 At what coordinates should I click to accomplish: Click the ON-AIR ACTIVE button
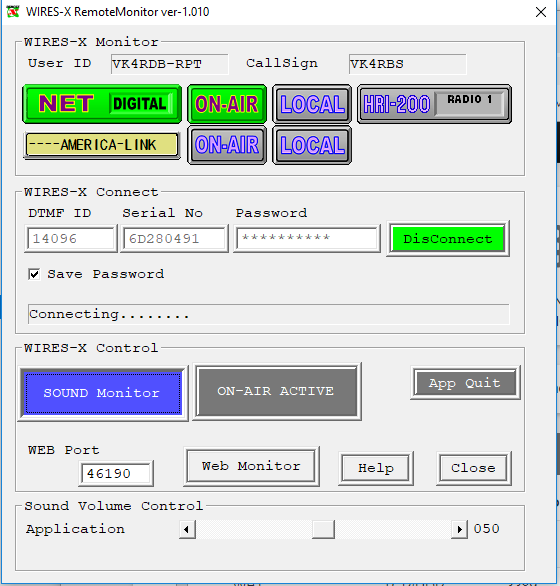click(x=277, y=391)
